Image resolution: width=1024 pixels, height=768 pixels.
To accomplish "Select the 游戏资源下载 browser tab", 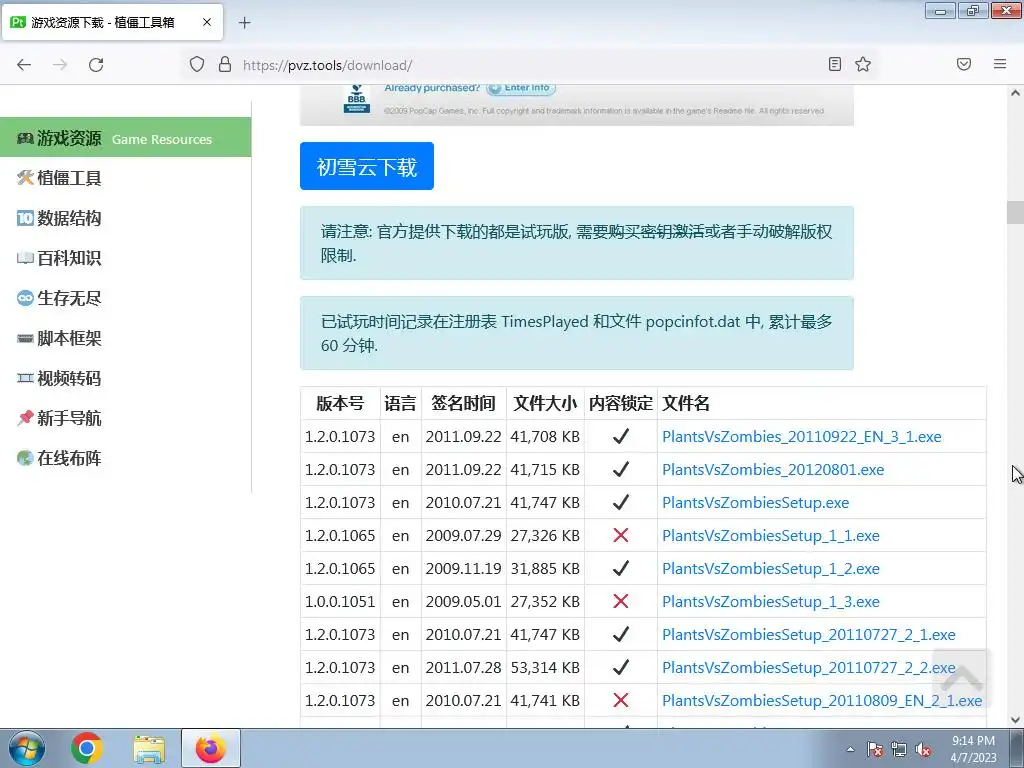I will tap(112, 22).
